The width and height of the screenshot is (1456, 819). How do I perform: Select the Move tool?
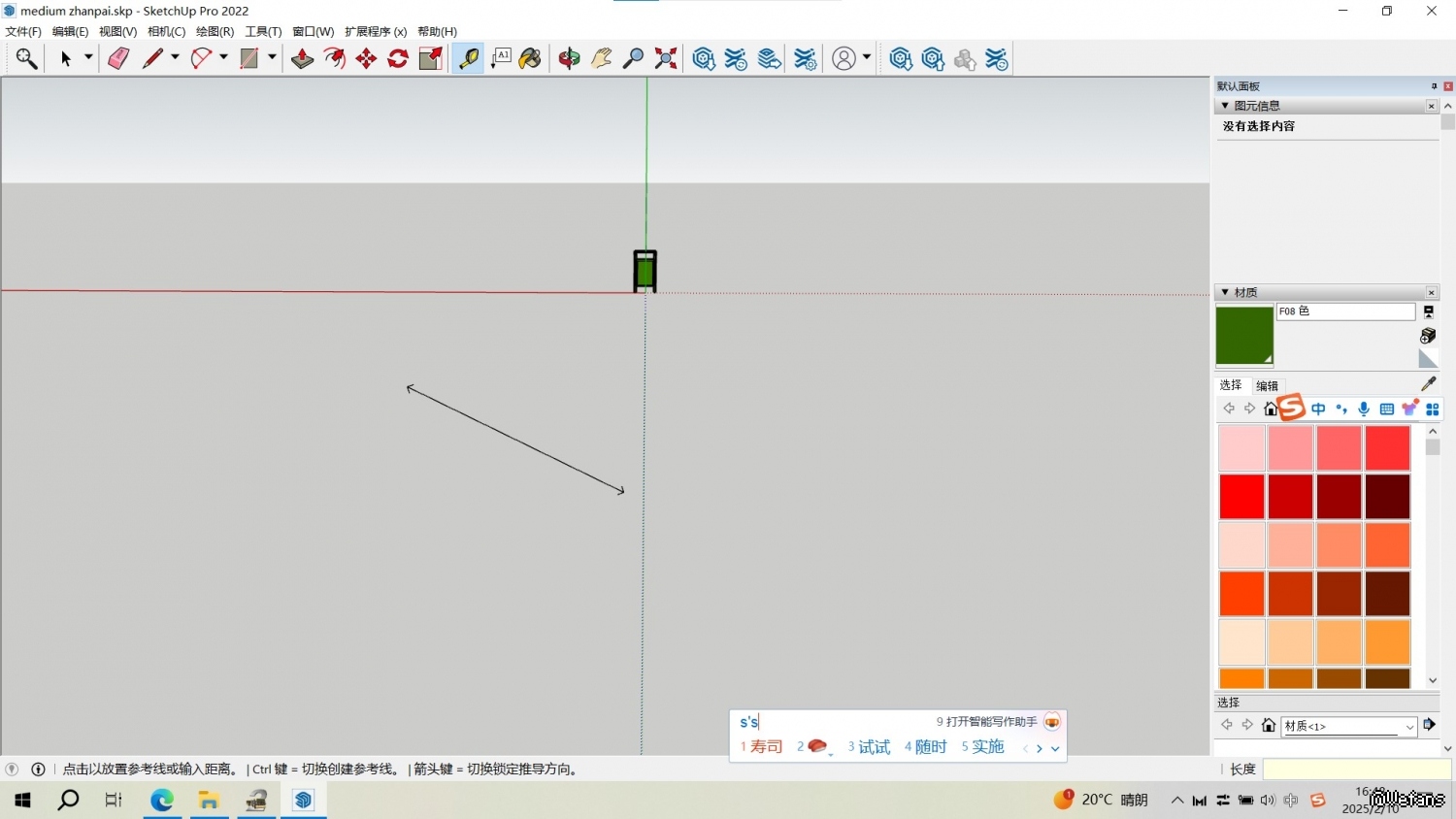pos(366,59)
